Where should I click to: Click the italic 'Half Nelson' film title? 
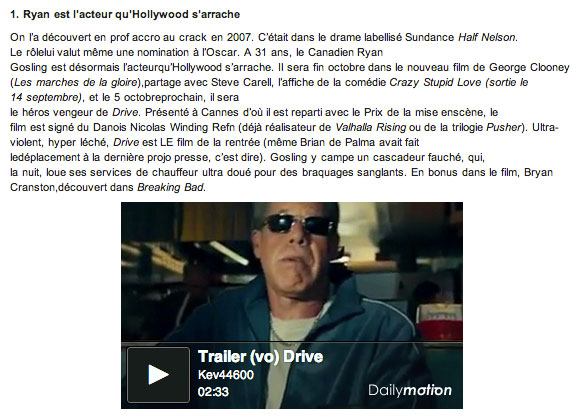487,37
